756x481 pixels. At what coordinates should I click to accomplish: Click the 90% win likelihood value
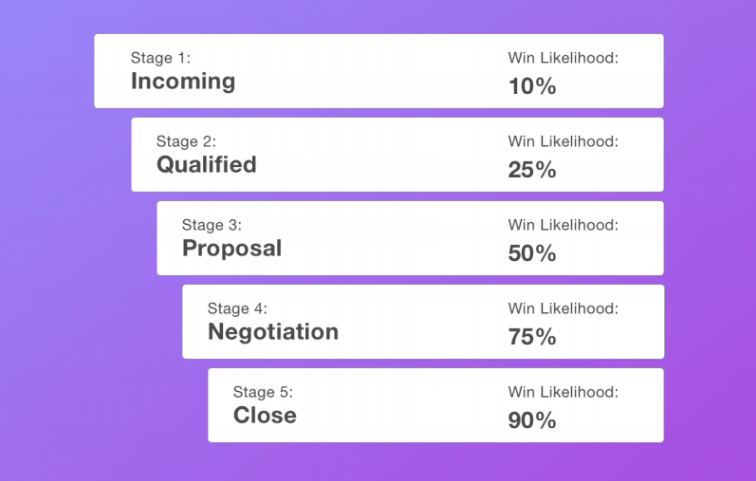(532, 420)
